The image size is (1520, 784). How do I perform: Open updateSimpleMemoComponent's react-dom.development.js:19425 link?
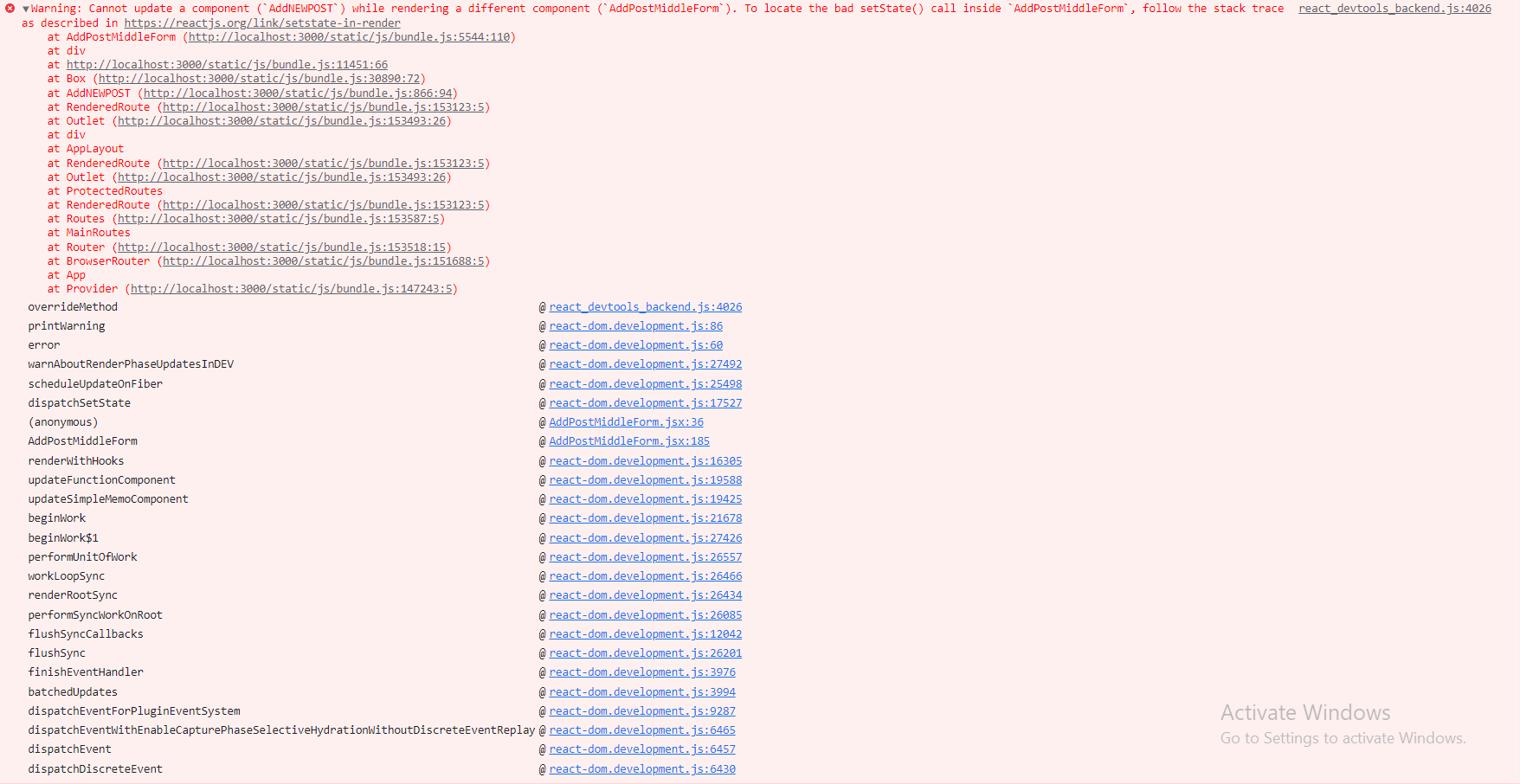tap(646, 499)
